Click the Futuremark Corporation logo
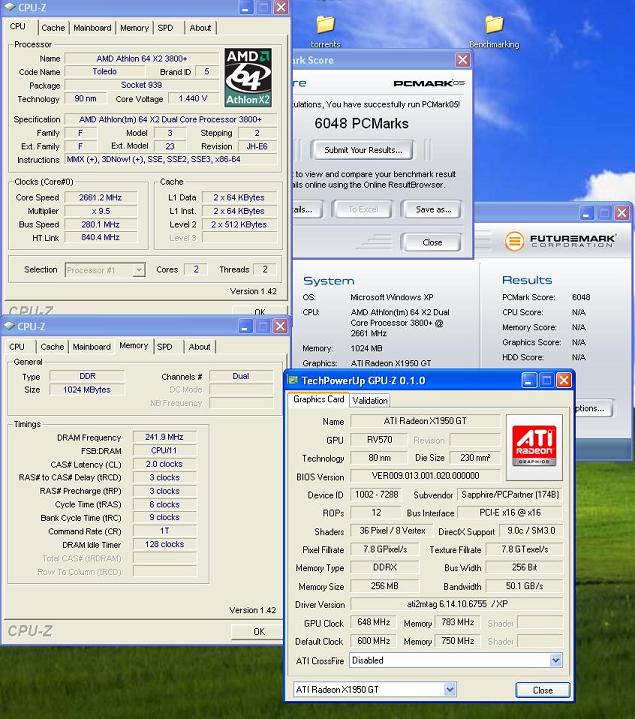635x719 pixels. coord(560,240)
